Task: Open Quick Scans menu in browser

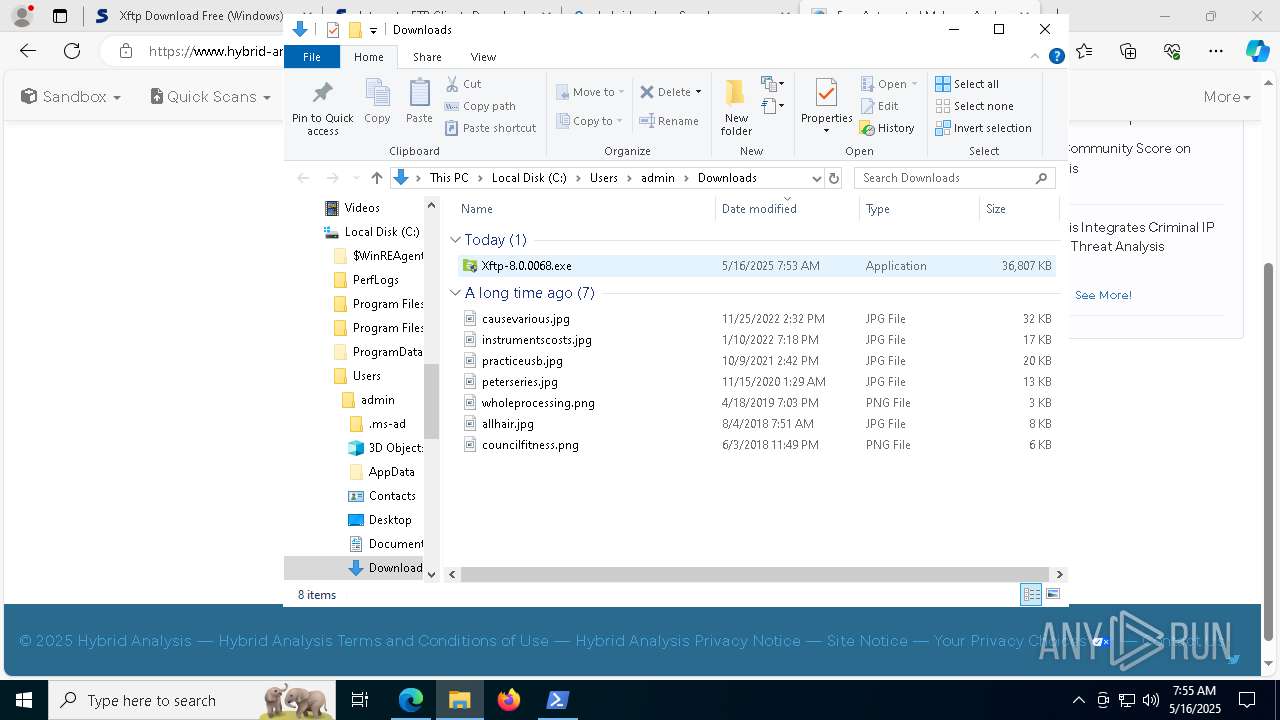Action: point(210,97)
